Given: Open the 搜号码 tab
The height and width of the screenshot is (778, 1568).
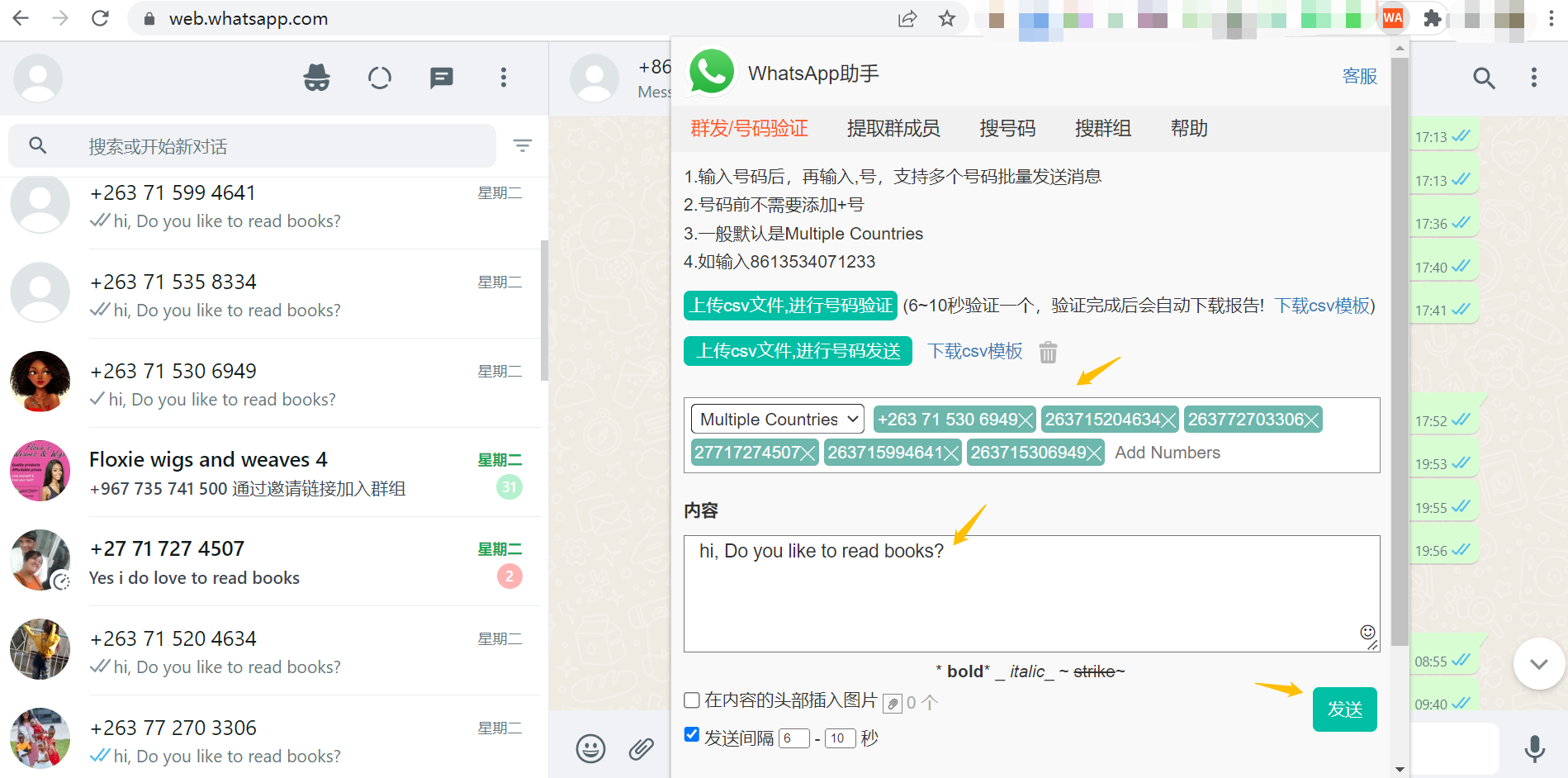Looking at the screenshot, I should pos(1007,128).
